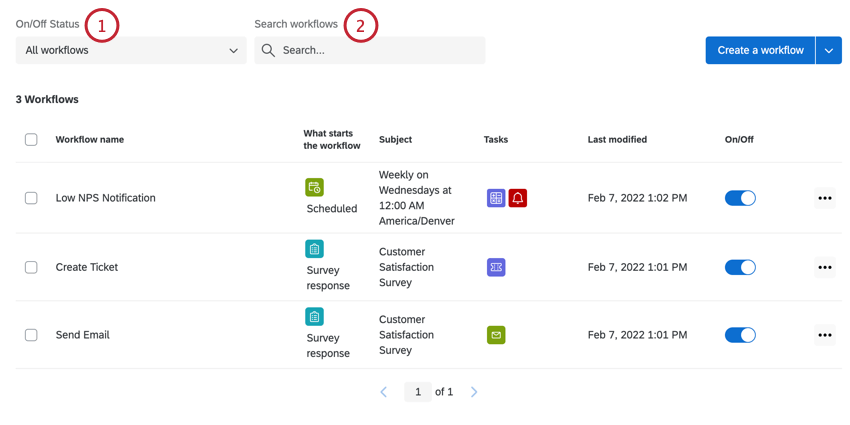Open the options menu for Low NPS Notification
The height and width of the screenshot is (425, 850).
824,198
